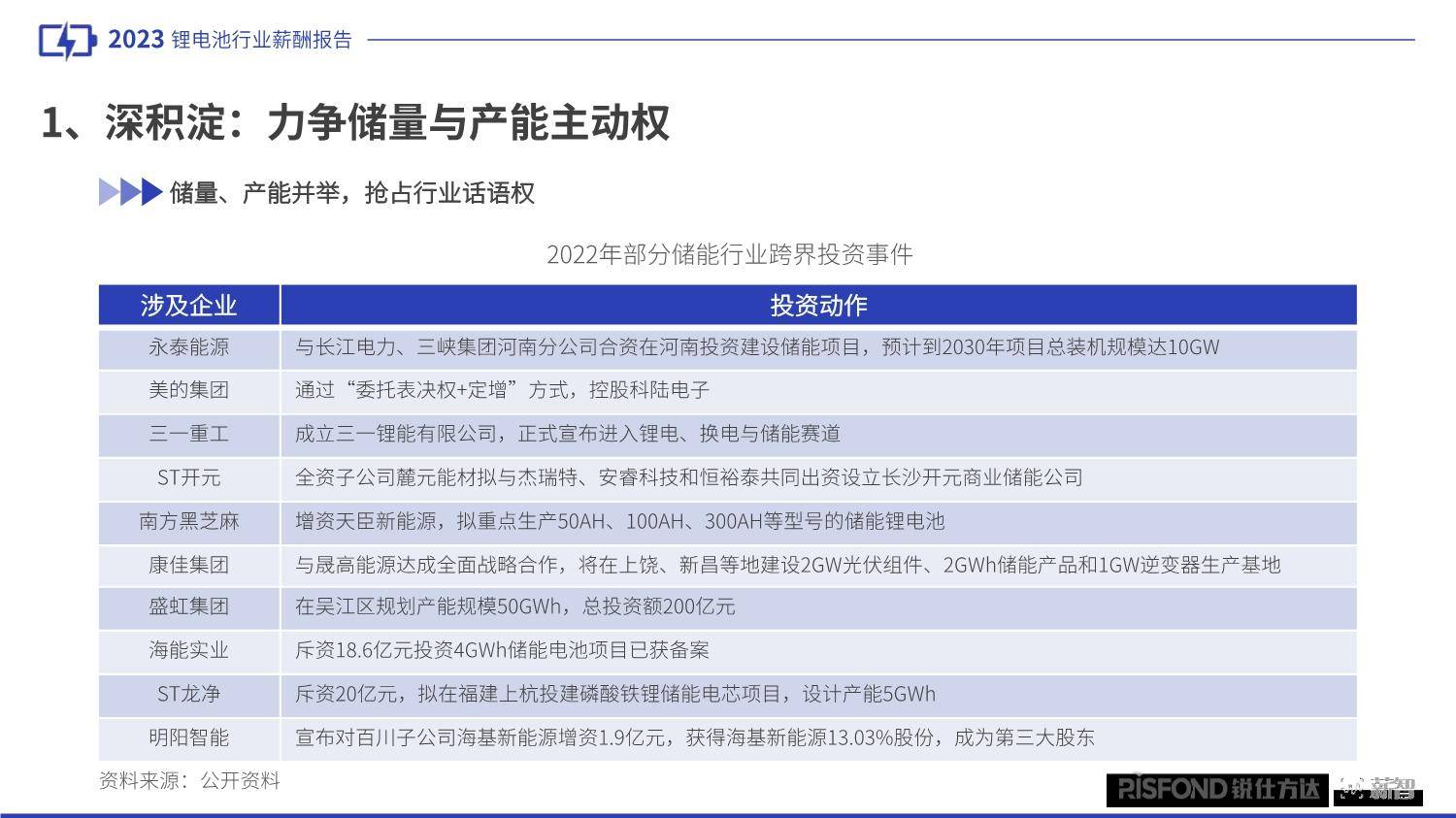Screen dimensions: 1456x818
Task: Select the '盛虹集团' company cell
Action: (189, 606)
